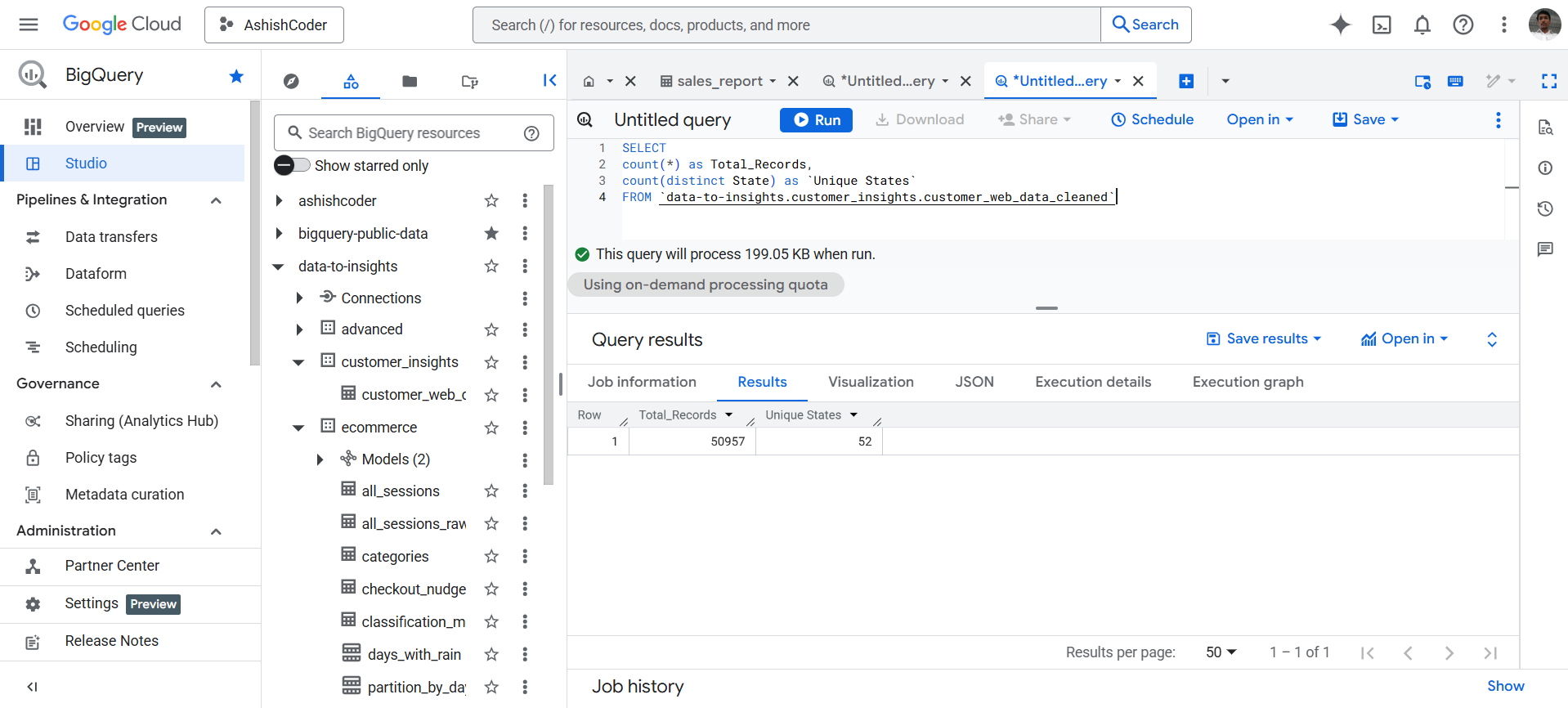Click the results pane resize handle

click(x=1046, y=308)
